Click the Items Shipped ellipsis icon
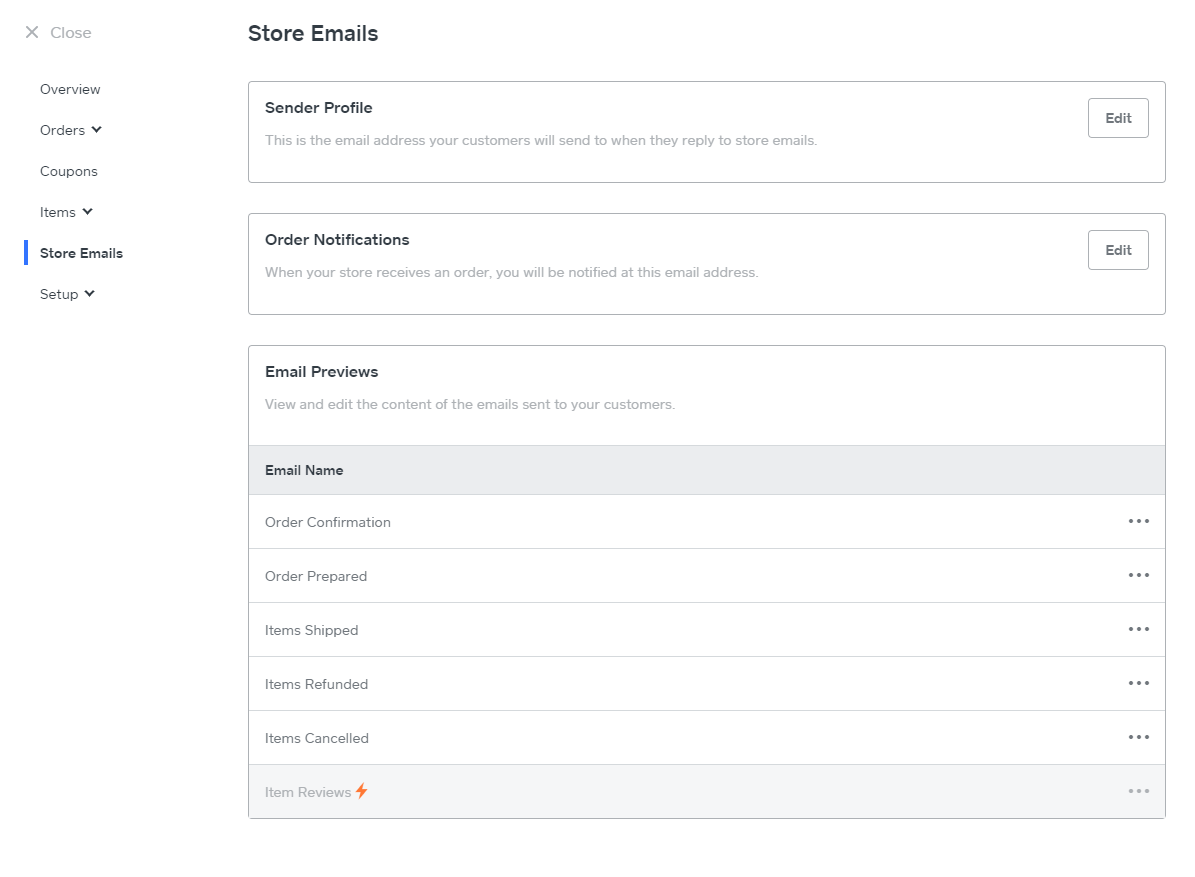1195x877 pixels. [1138, 629]
